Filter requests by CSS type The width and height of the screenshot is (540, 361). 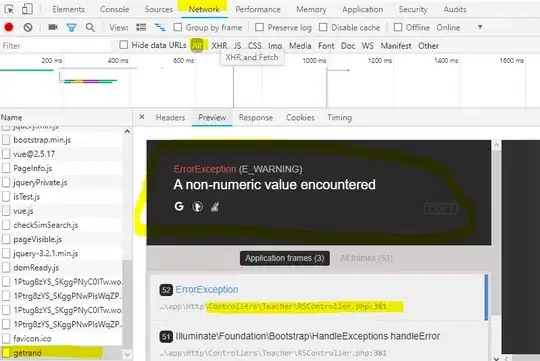pos(255,46)
